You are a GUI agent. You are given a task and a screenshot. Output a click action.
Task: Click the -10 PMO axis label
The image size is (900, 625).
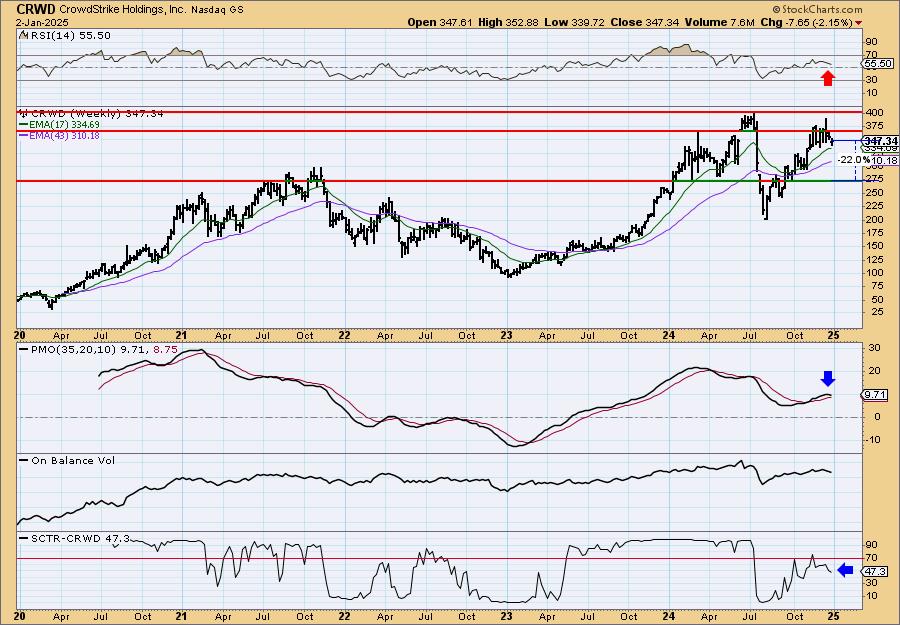pos(875,440)
